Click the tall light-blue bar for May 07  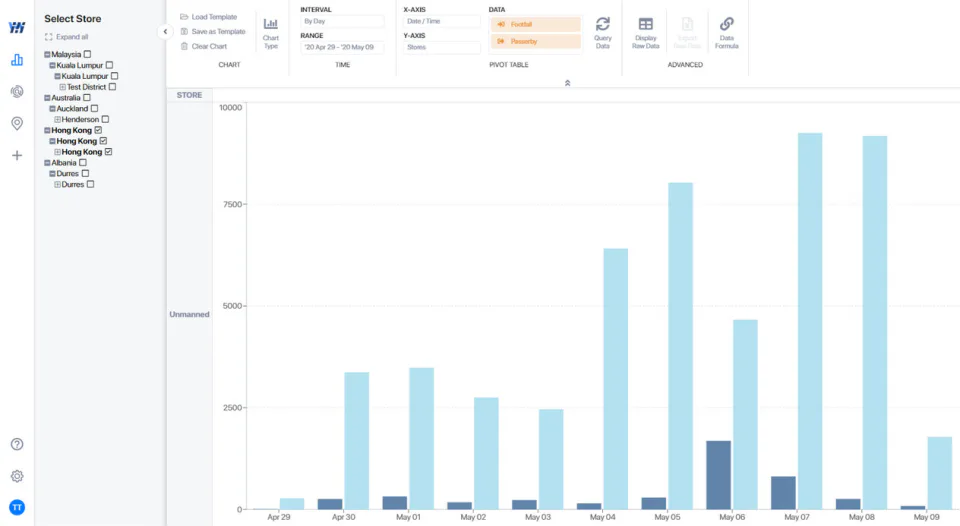tap(809, 321)
